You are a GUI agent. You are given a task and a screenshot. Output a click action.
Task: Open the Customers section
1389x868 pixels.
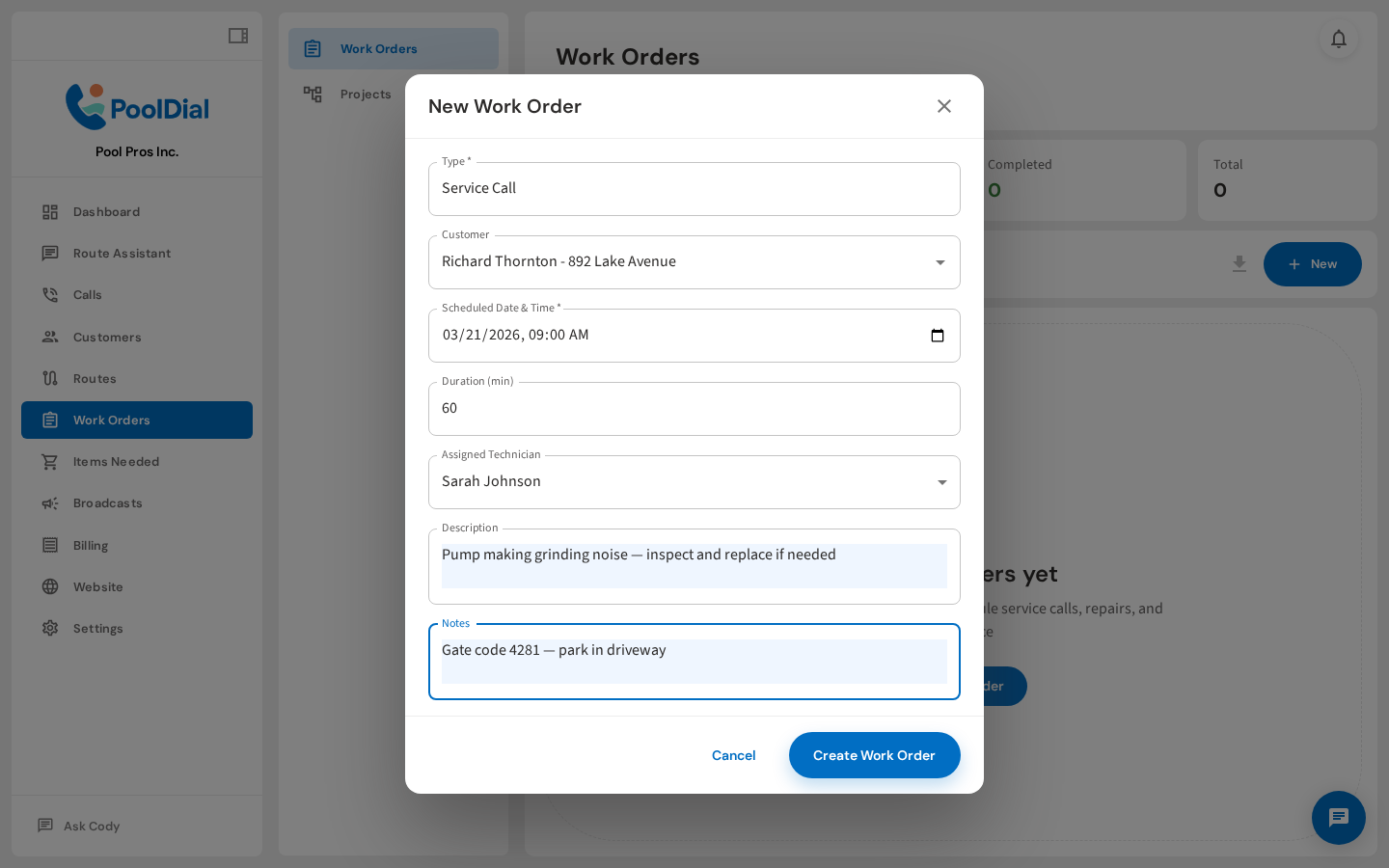click(x=107, y=337)
